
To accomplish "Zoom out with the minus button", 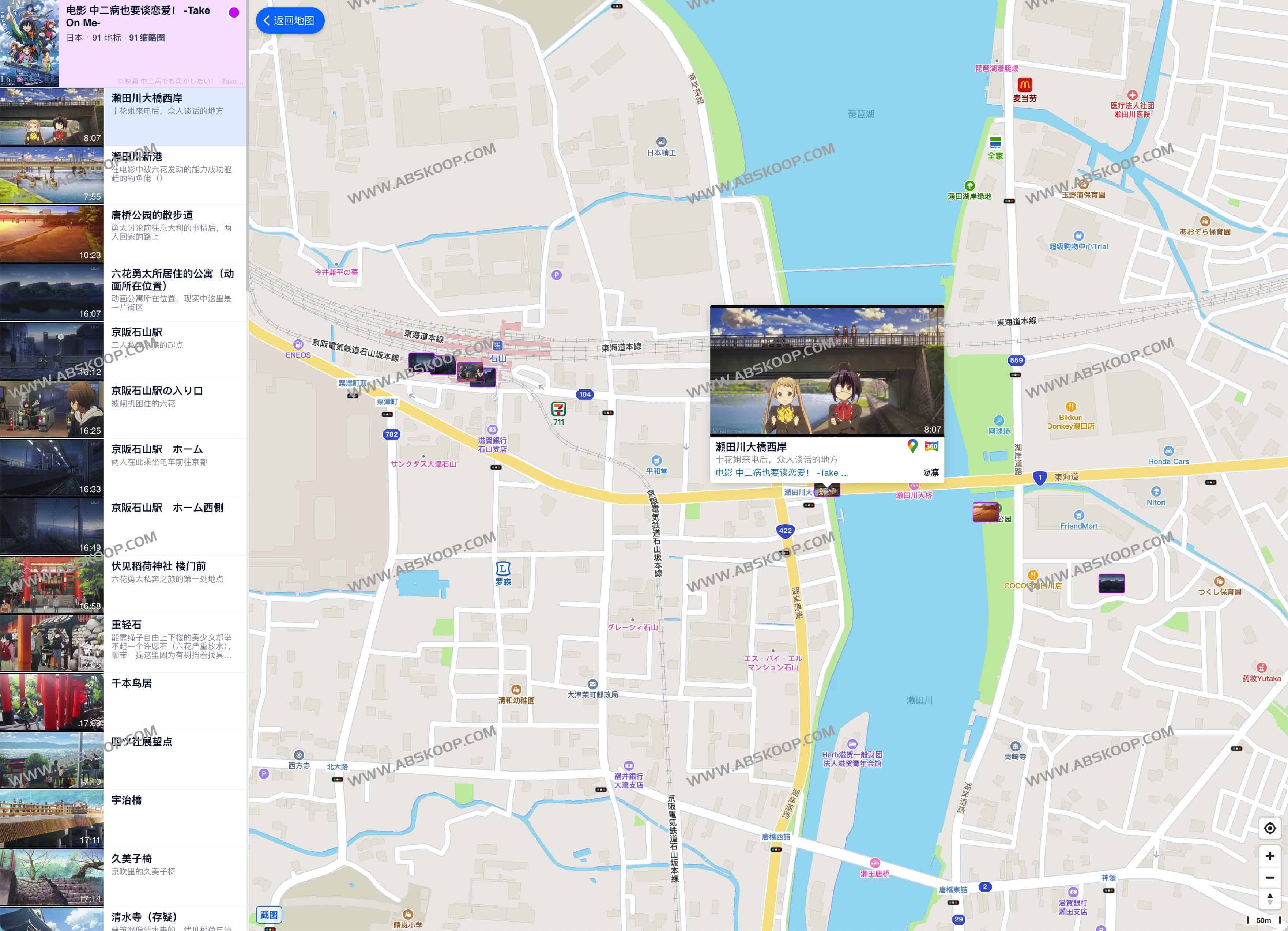I will (x=1270, y=878).
